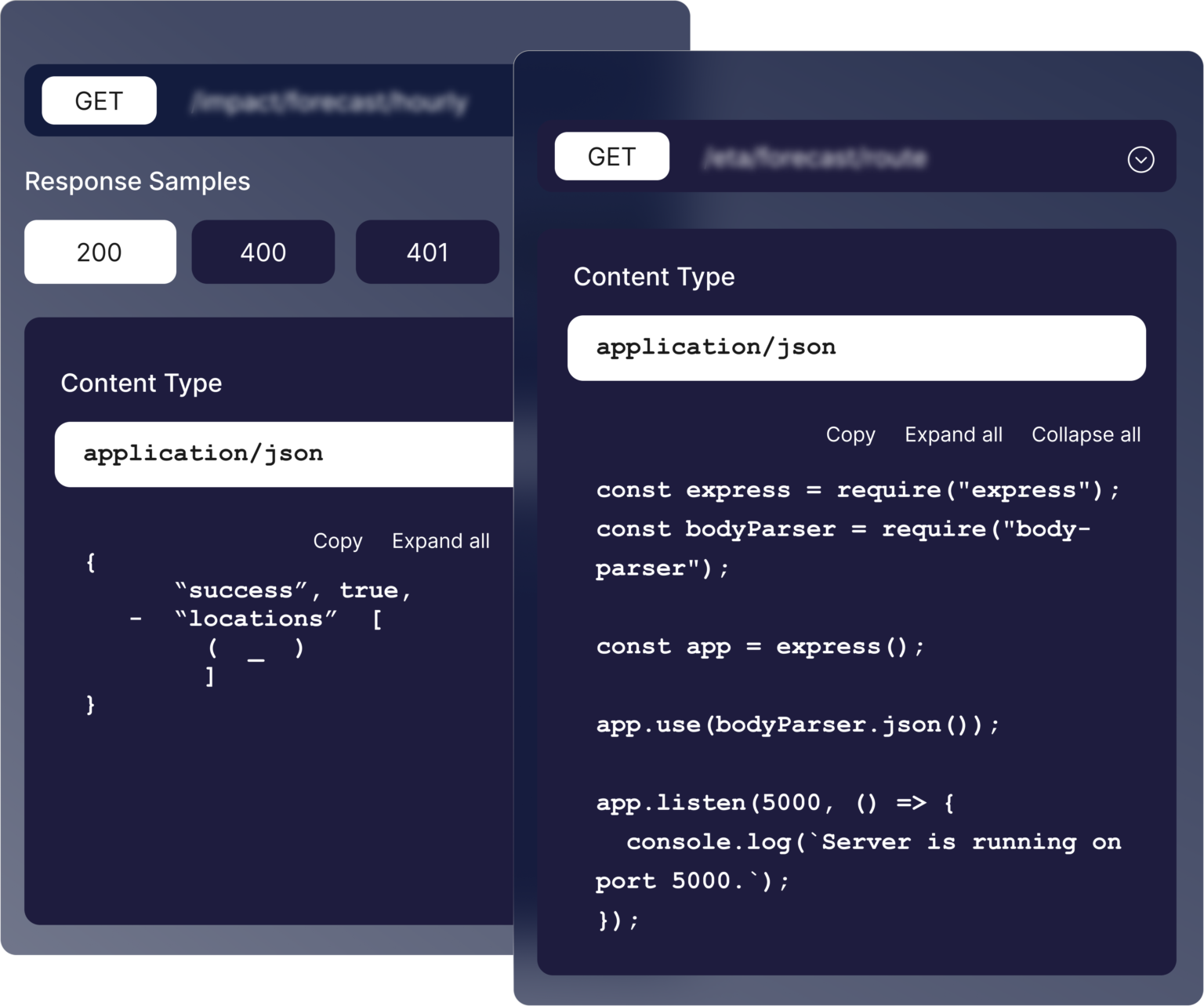Select the 401 response tab
The image size is (1204, 1006).
tap(427, 252)
